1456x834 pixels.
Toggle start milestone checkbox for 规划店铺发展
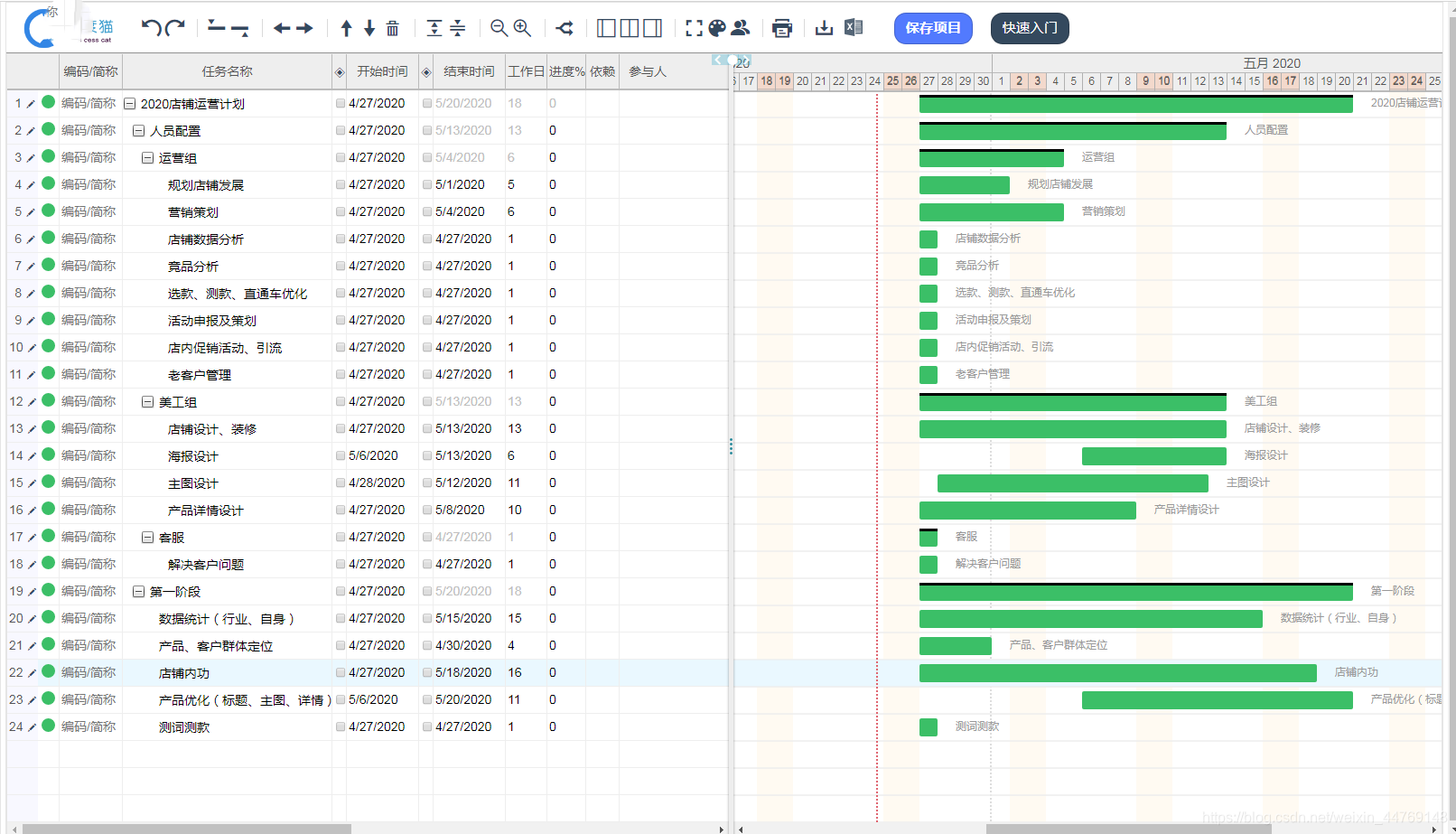click(x=341, y=185)
